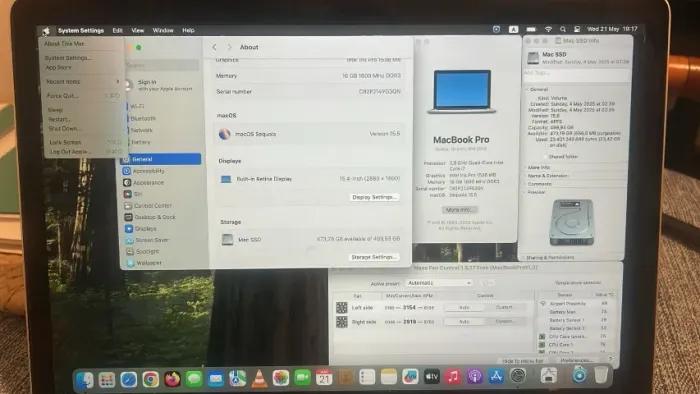Launch Firefox from the Dock
The height and width of the screenshot is (394, 700).
point(172,379)
